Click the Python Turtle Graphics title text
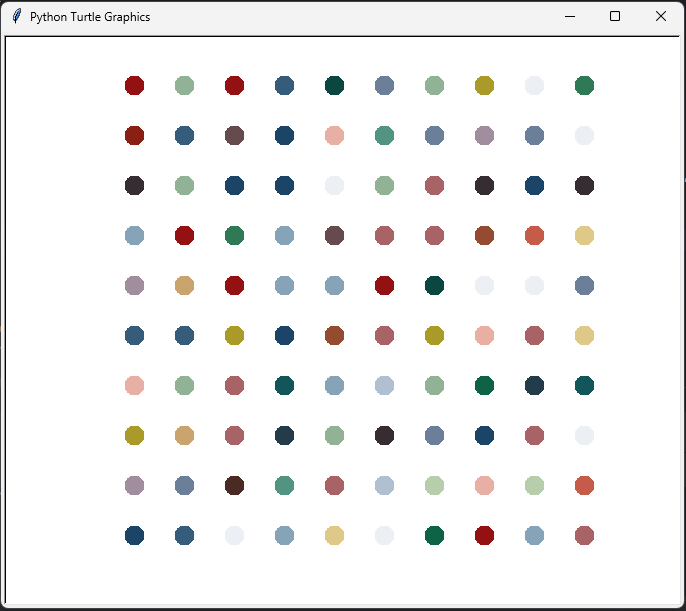This screenshot has width=686, height=611. point(90,17)
